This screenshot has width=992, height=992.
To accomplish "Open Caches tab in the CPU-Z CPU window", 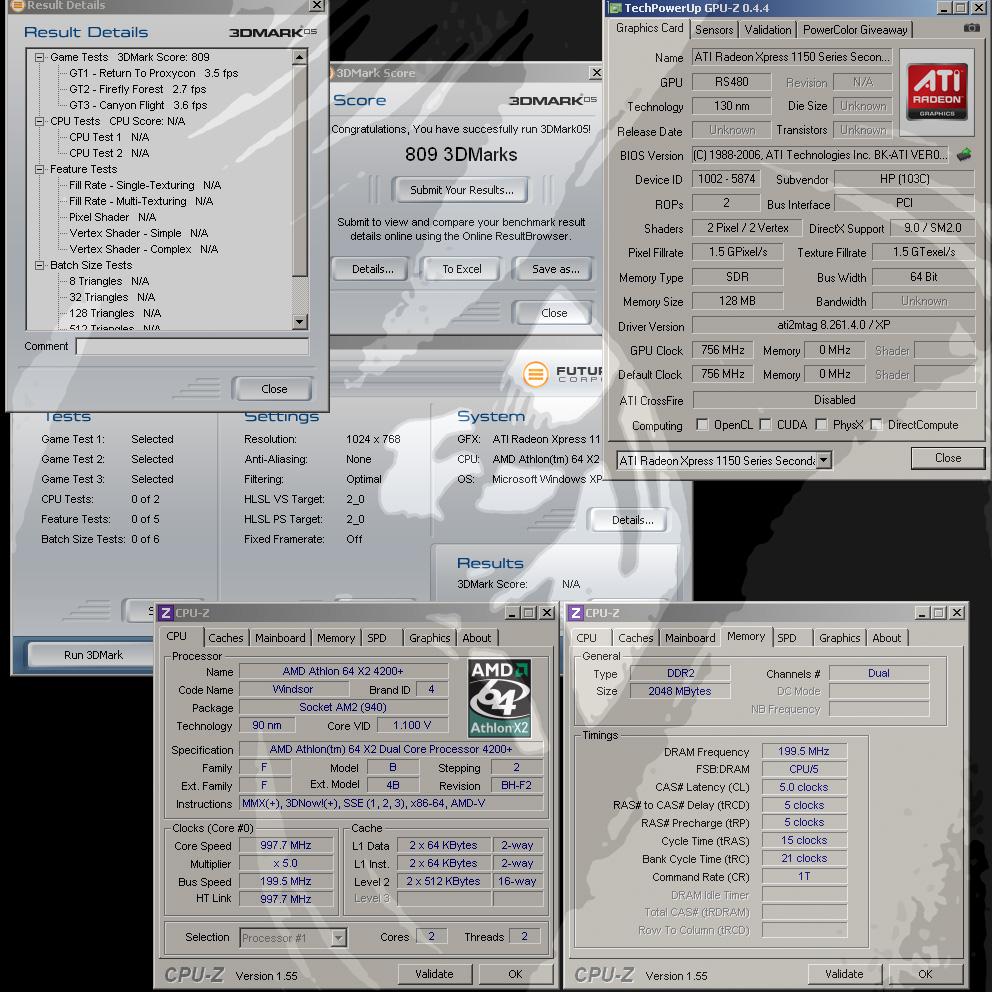I will 225,638.
